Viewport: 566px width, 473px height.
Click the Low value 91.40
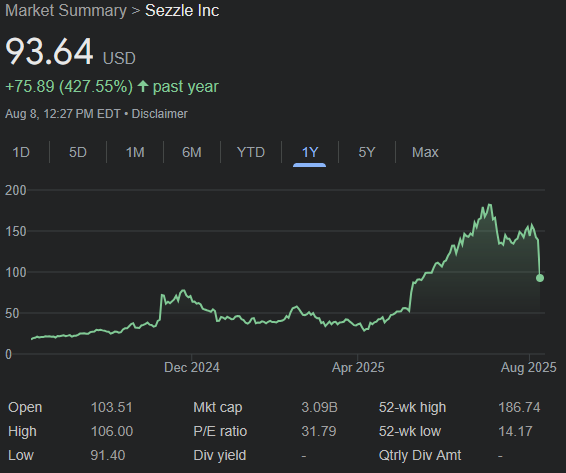(x=108, y=455)
